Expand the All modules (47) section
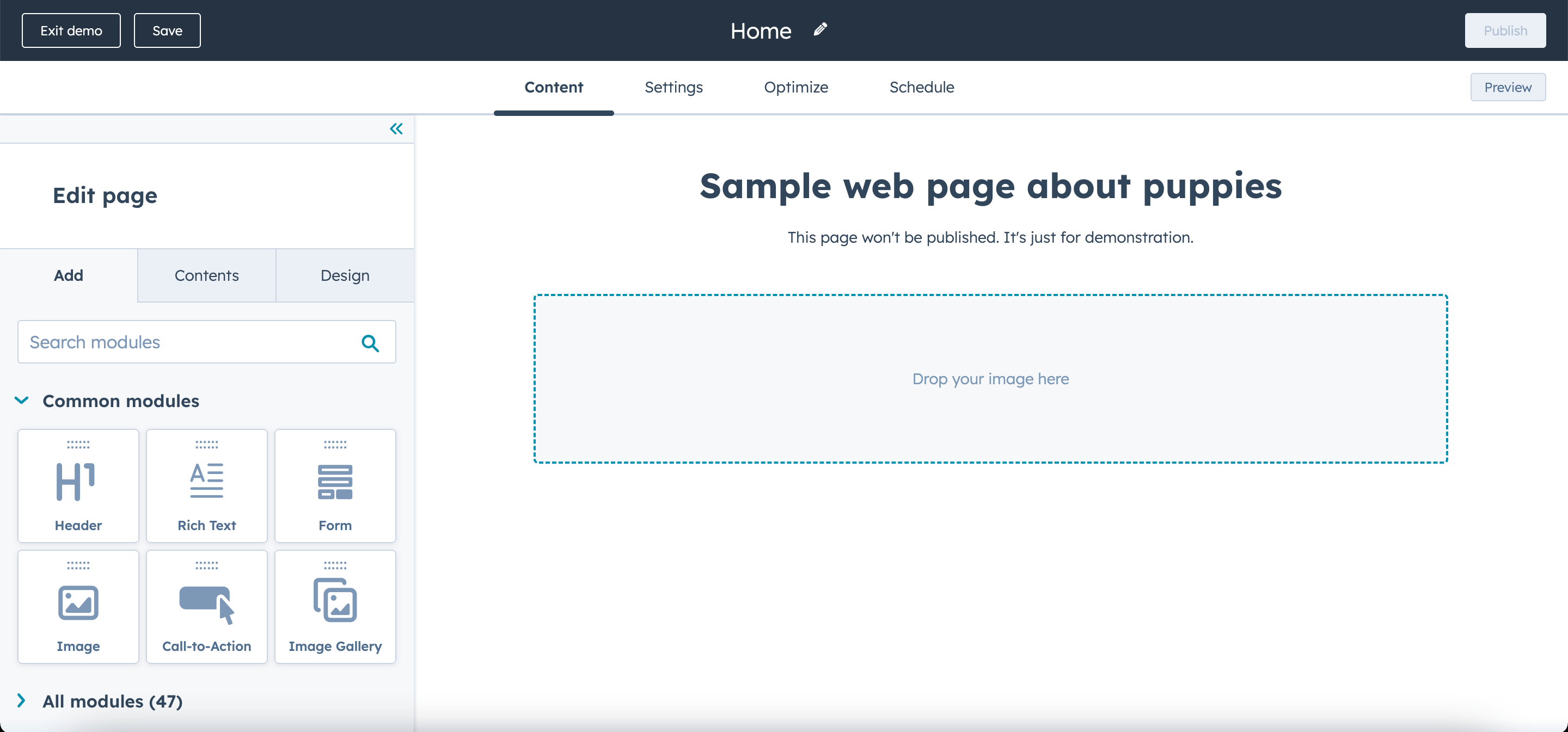 coord(21,700)
